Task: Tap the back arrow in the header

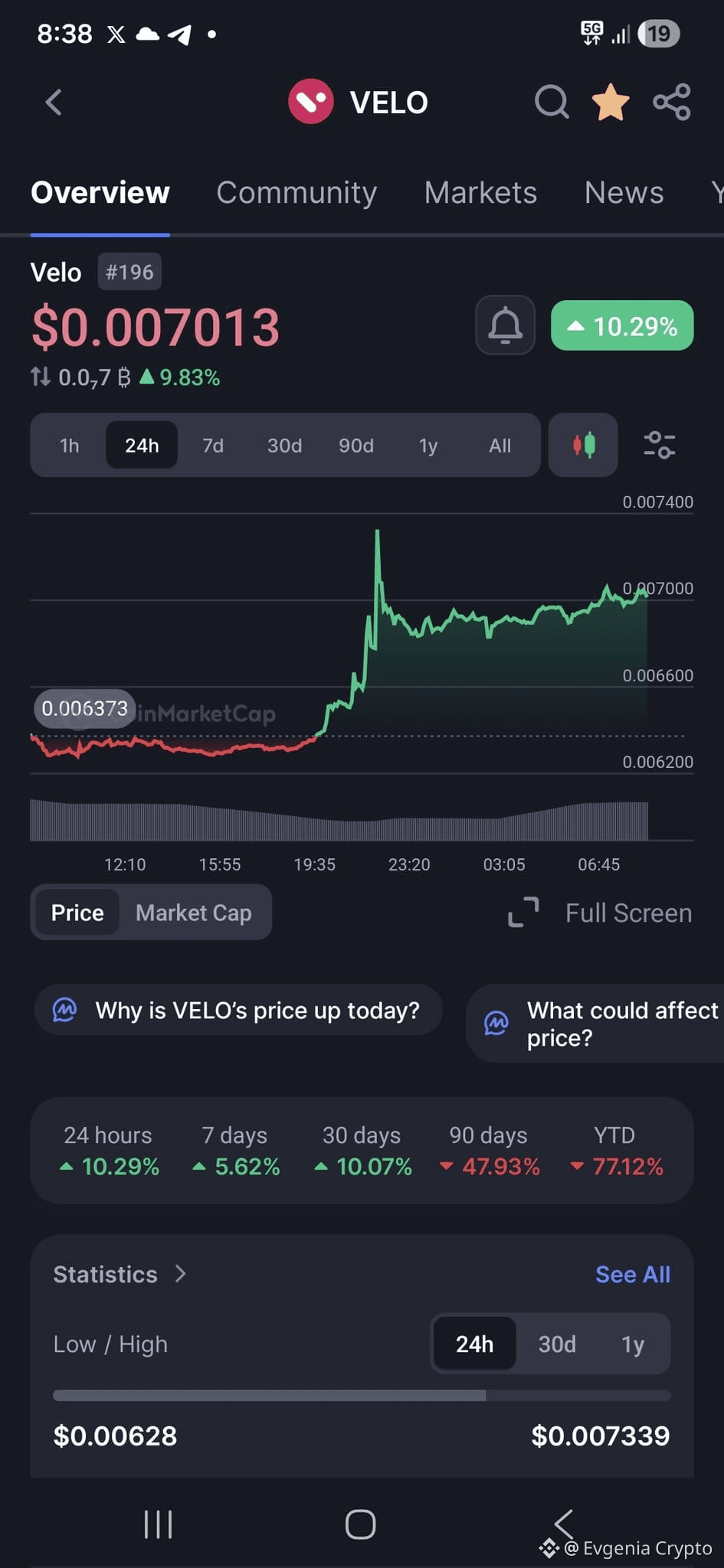Action: [54, 102]
